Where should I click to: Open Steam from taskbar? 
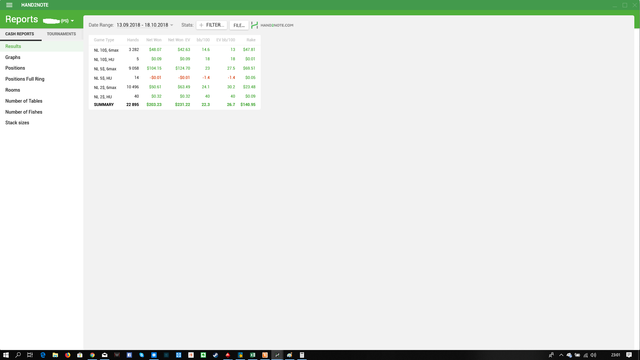coord(216,355)
